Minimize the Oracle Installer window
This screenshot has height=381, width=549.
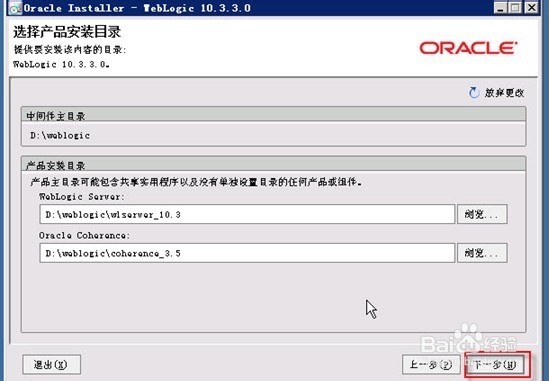pos(500,8)
